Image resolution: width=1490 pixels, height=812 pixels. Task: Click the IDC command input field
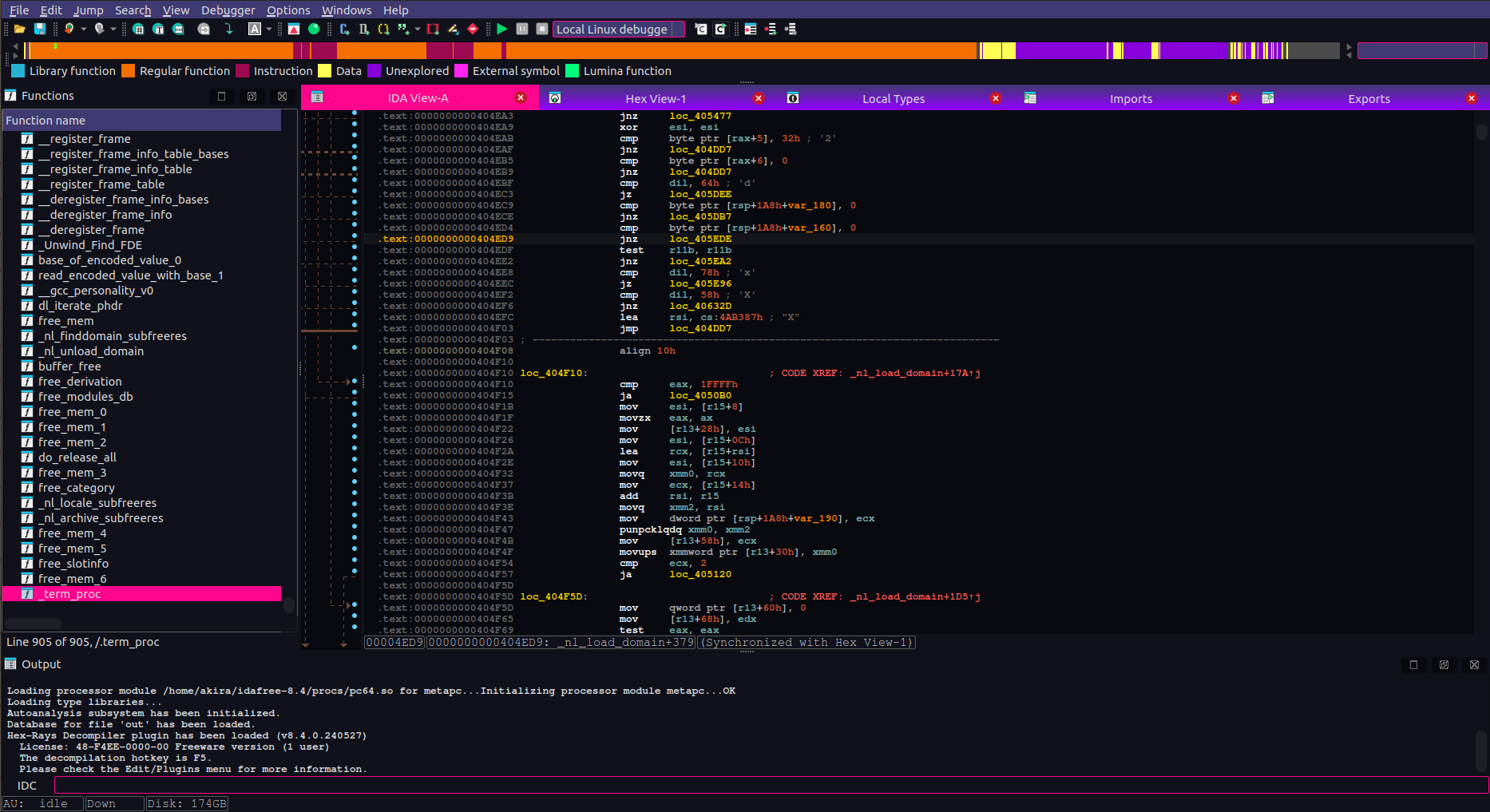click(x=771, y=785)
